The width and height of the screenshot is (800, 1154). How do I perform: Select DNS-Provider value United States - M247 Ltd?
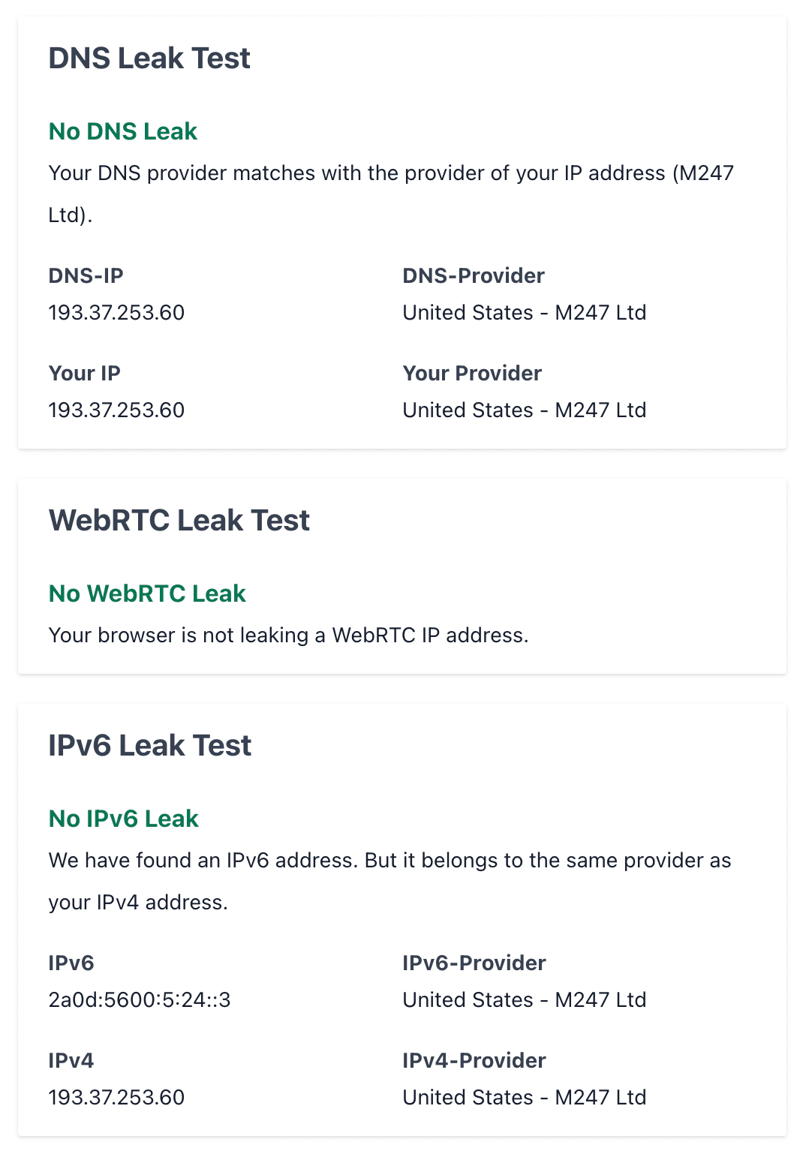coord(524,312)
